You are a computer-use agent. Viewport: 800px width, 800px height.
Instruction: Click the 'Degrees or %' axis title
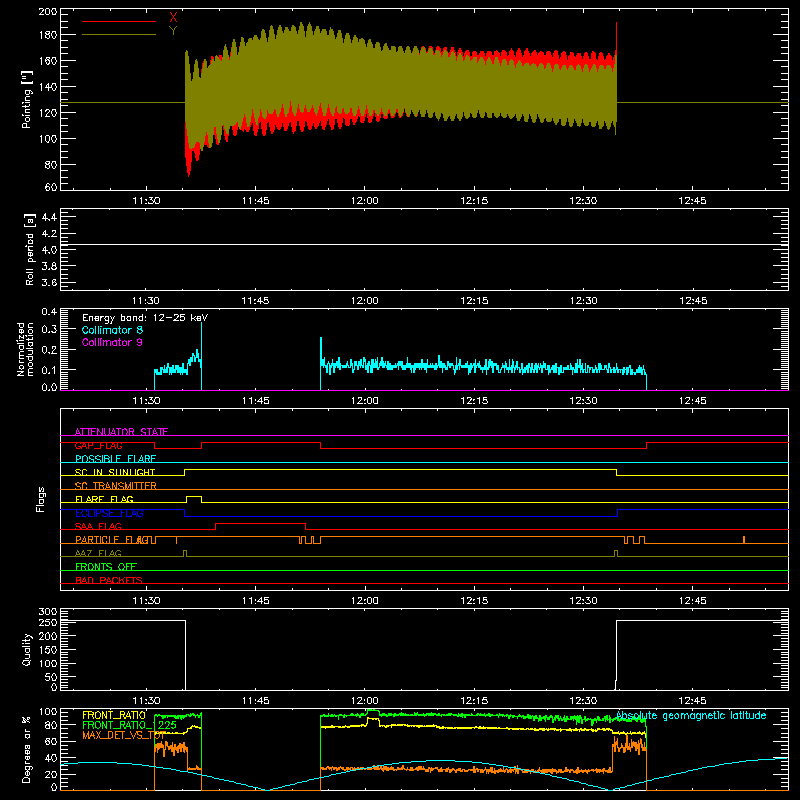click(x=27, y=749)
